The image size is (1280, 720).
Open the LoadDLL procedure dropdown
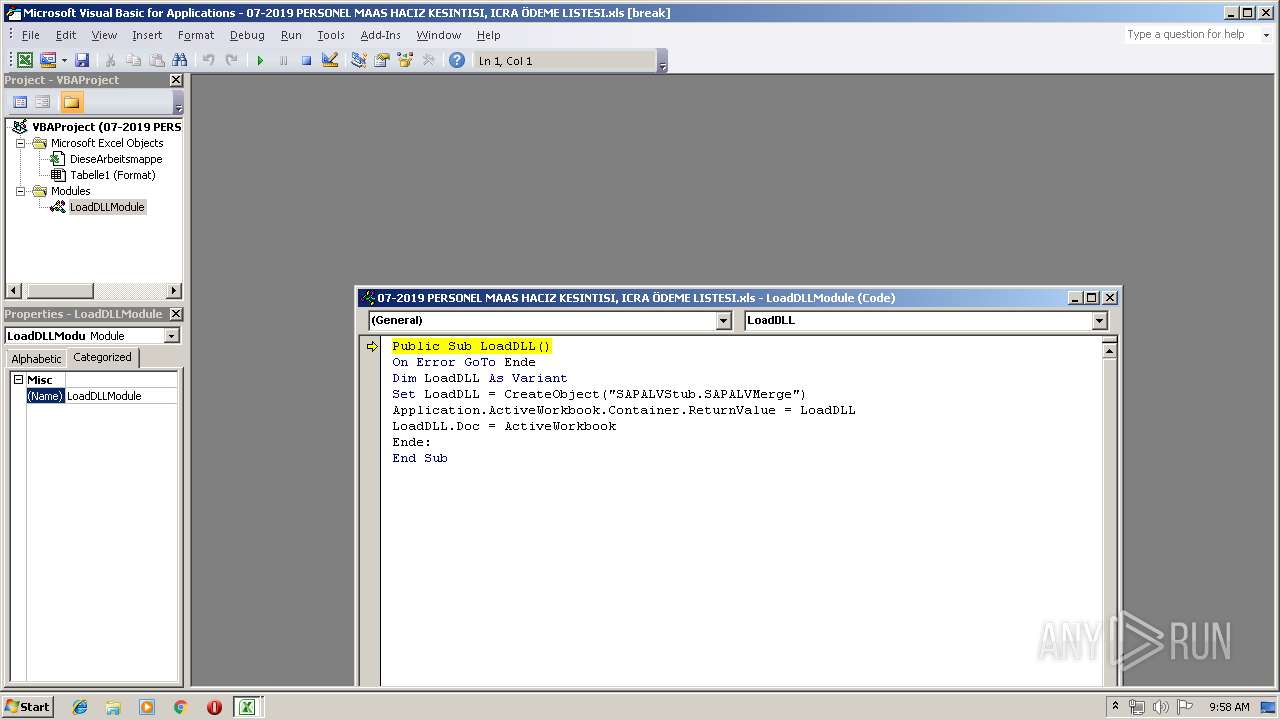(x=1100, y=321)
